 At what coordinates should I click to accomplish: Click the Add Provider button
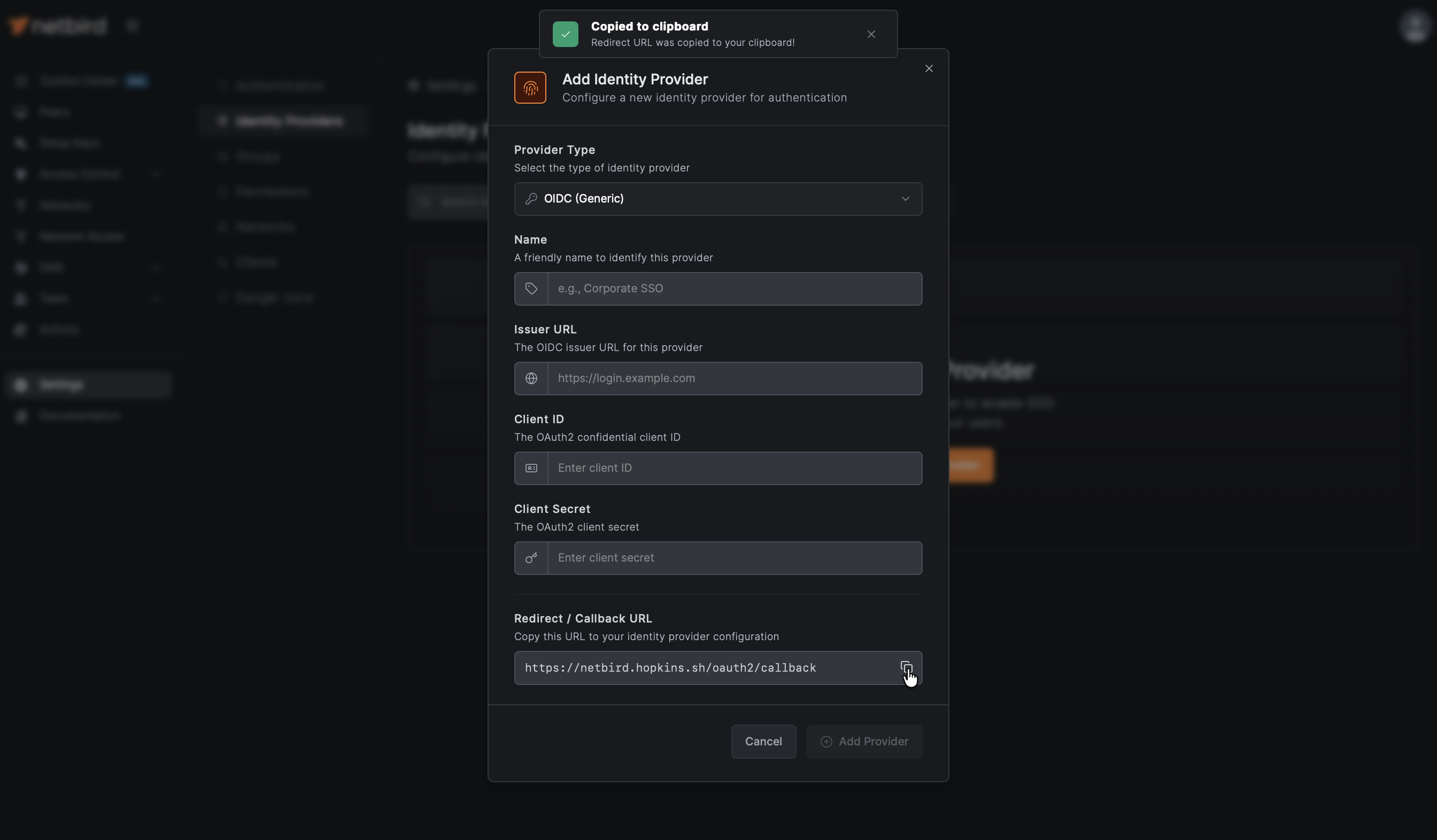pyautogui.click(x=863, y=741)
